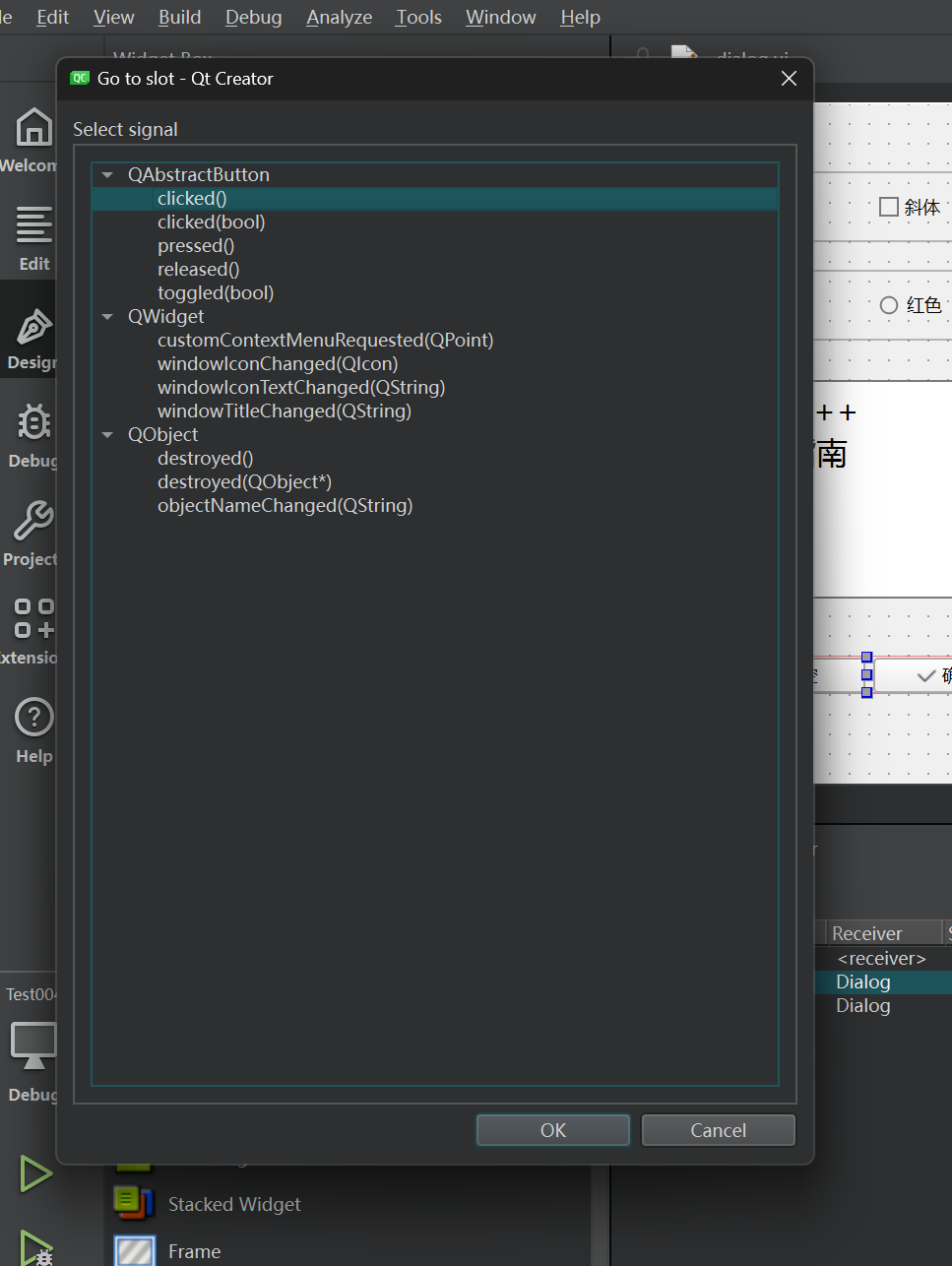Click the Stacked Widget icon in Widget Box
The height and width of the screenshot is (1266, 952).
pyautogui.click(x=134, y=1202)
